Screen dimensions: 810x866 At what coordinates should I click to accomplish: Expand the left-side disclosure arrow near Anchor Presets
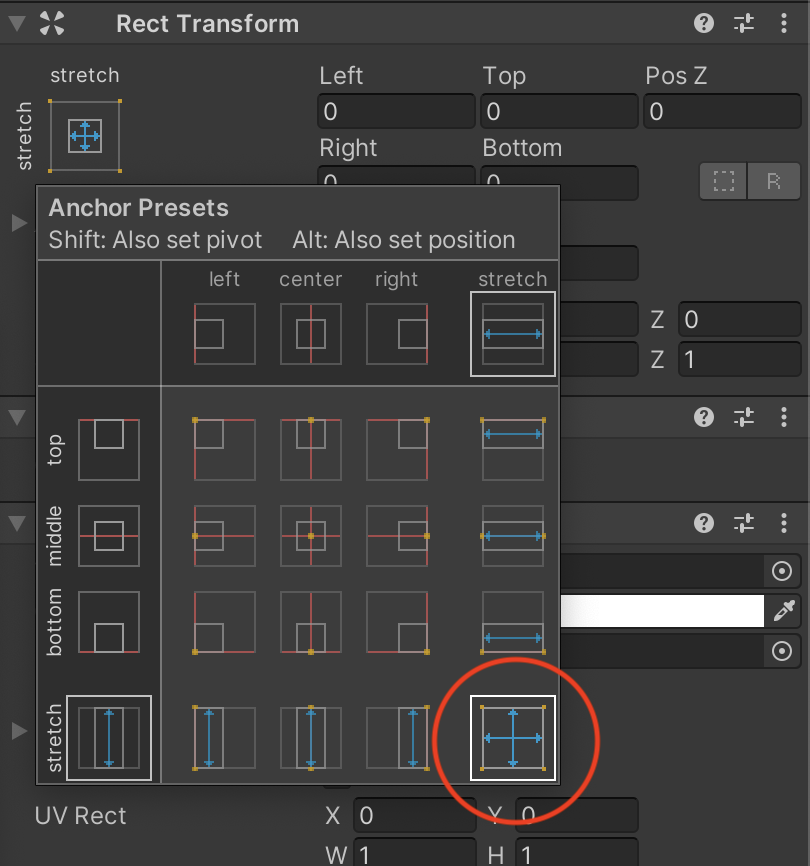(x=18, y=223)
